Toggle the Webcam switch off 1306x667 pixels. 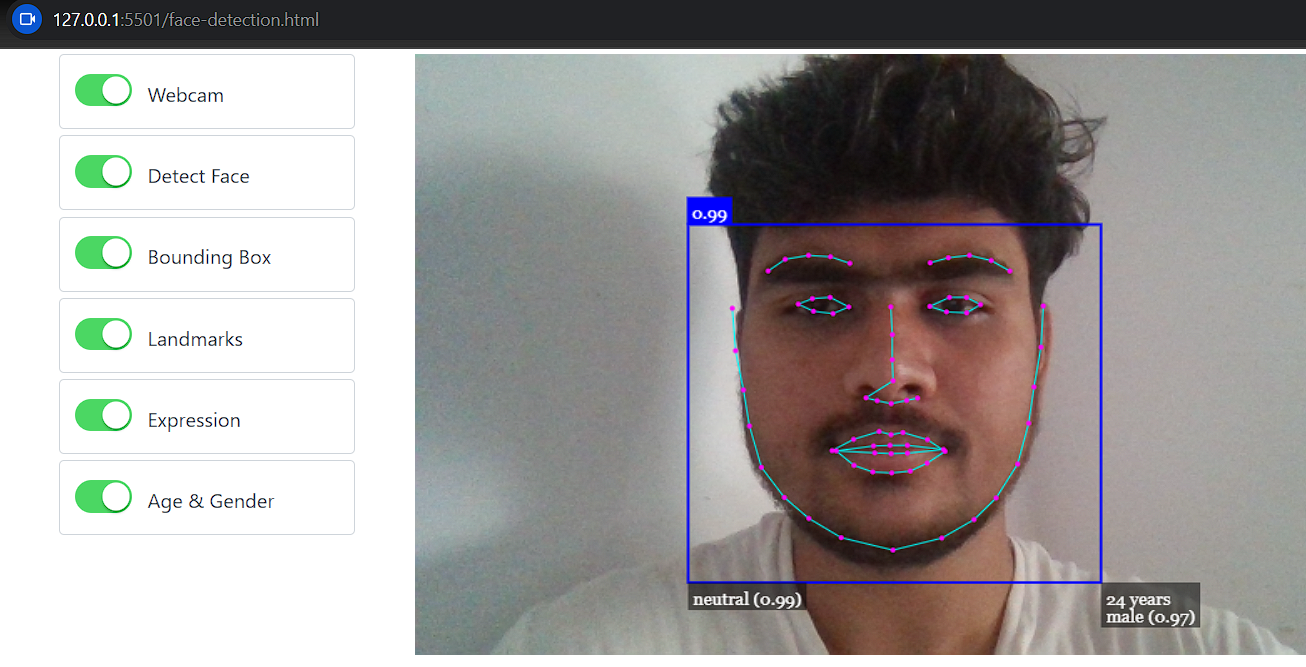(103, 90)
